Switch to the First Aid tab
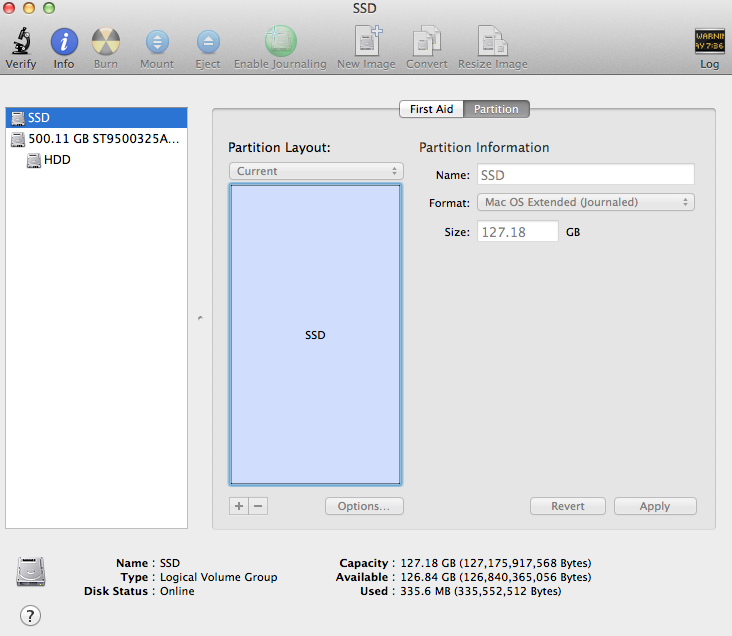Viewport: 732px width, 636px height. [x=431, y=109]
